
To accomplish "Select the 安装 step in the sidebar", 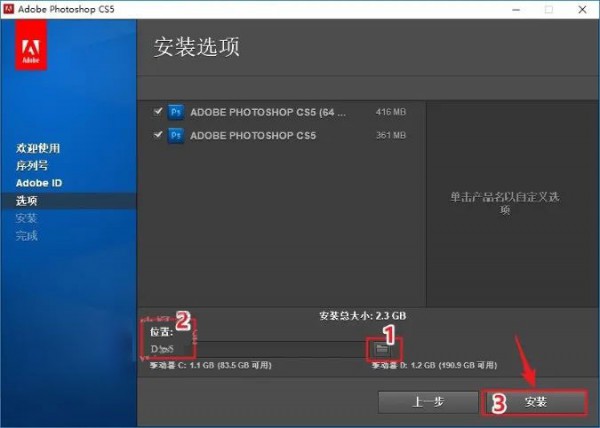I will (26, 218).
